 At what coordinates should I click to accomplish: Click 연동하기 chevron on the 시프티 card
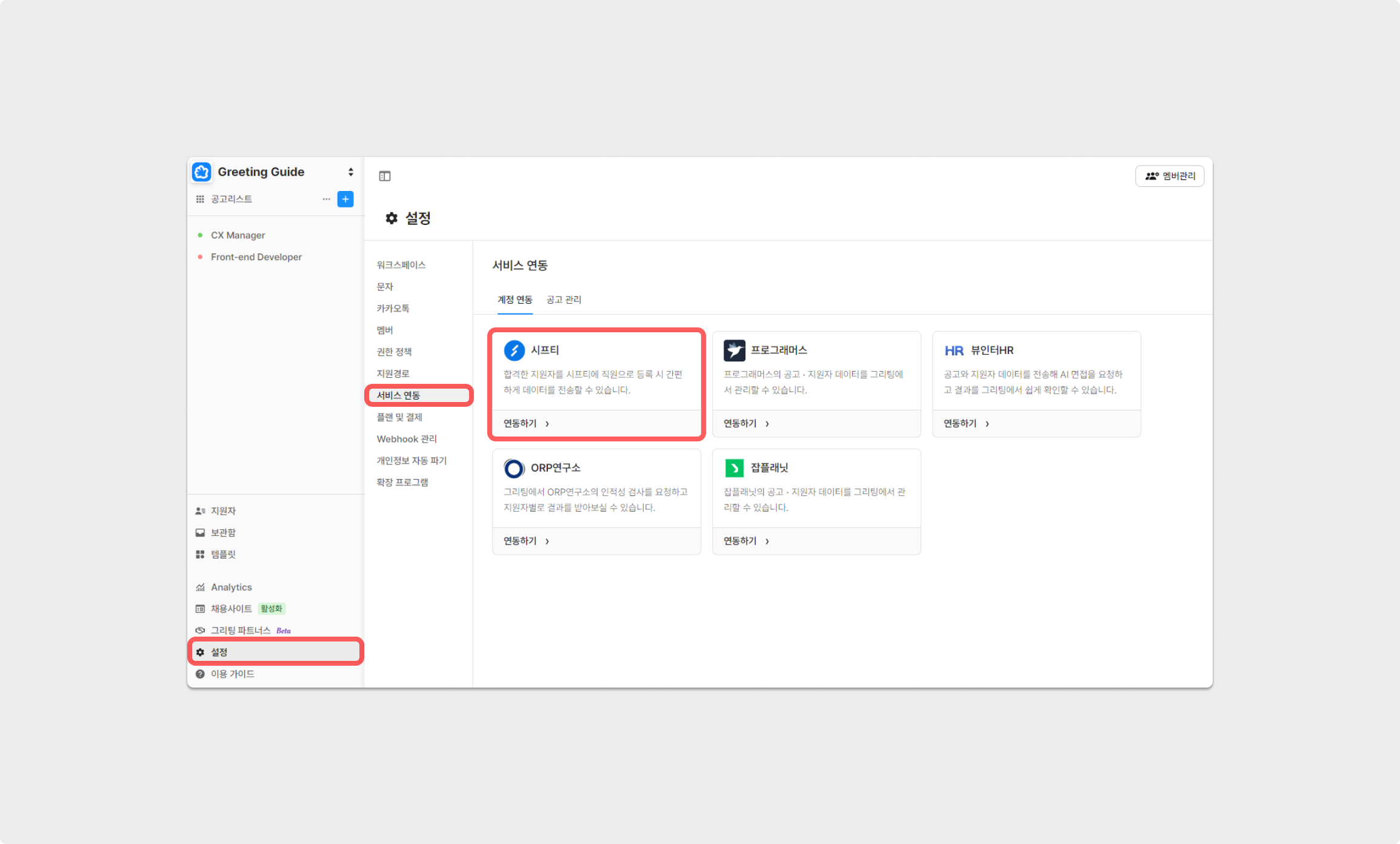coord(547,424)
